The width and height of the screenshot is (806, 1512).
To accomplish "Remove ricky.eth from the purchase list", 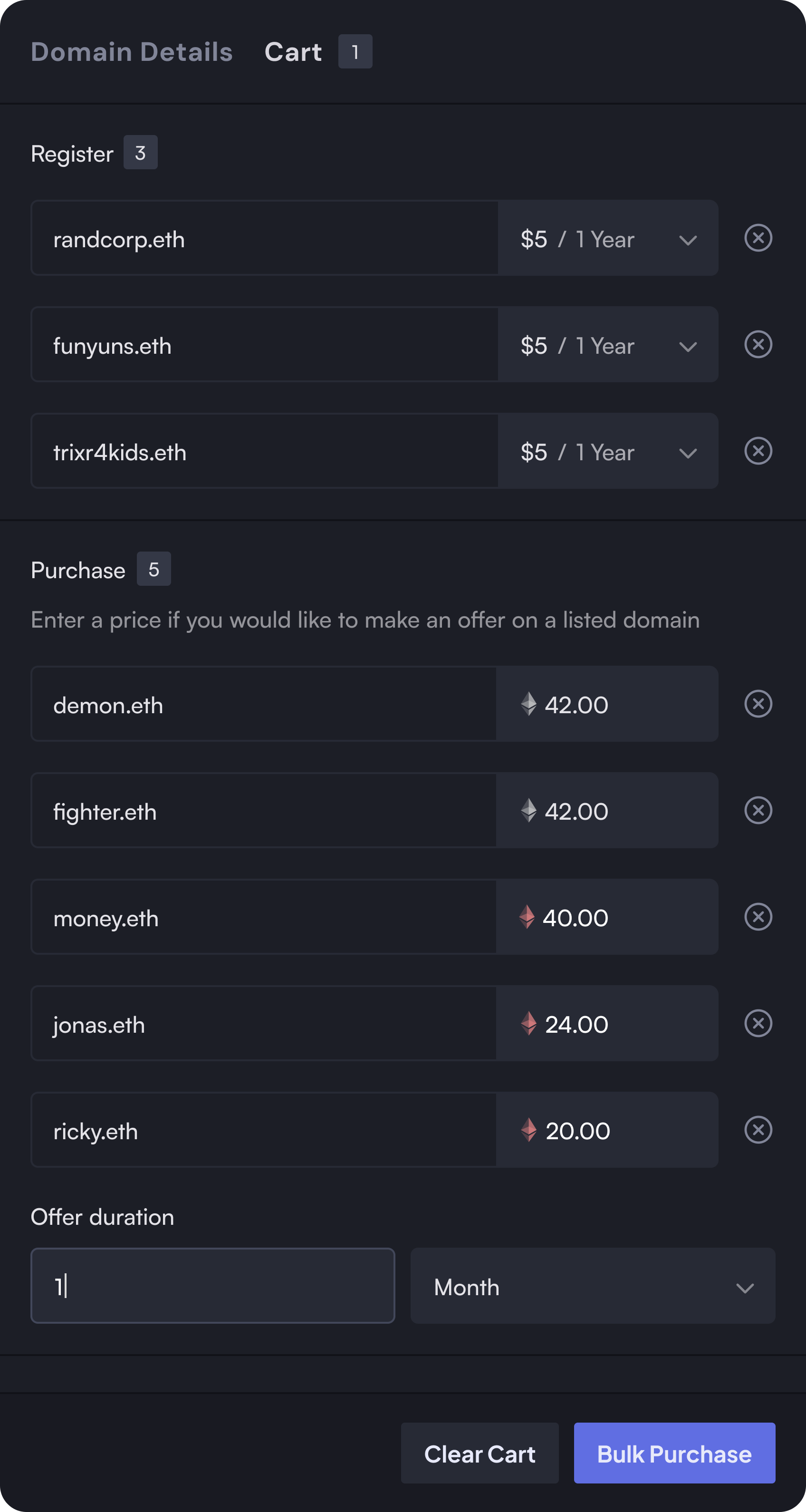I will click(758, 1130).
